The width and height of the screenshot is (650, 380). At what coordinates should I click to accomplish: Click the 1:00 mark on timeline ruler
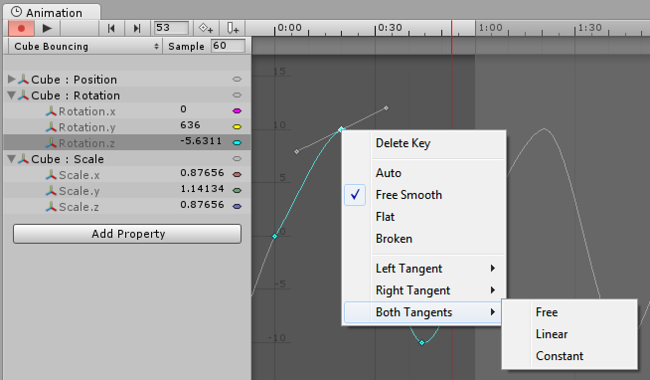pyautogui.click(x=490, y=28)
